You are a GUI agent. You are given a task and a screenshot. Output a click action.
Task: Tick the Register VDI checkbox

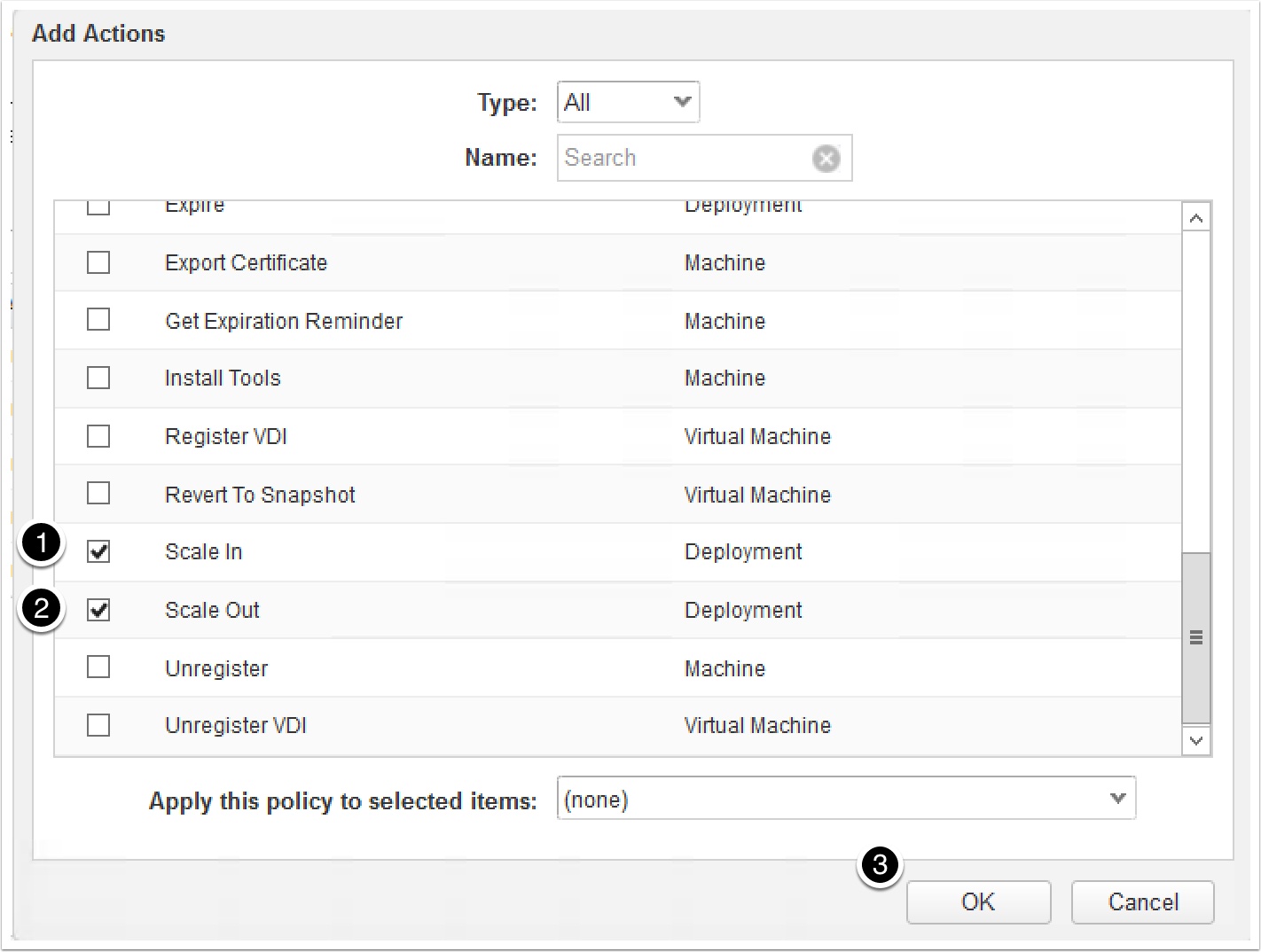point(98,437)
